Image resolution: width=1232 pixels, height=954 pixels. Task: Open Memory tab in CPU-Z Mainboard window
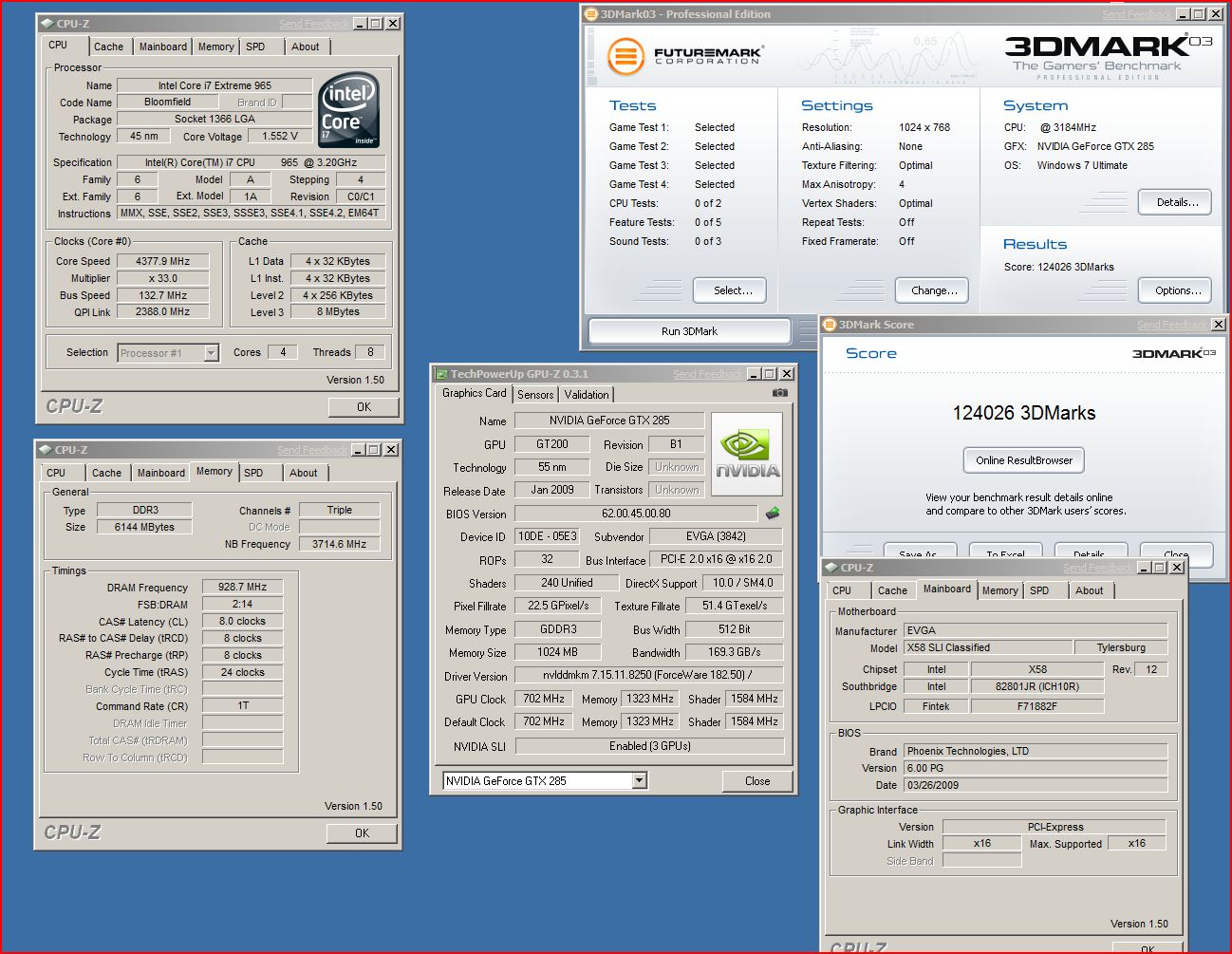[x=1000, y=590]
